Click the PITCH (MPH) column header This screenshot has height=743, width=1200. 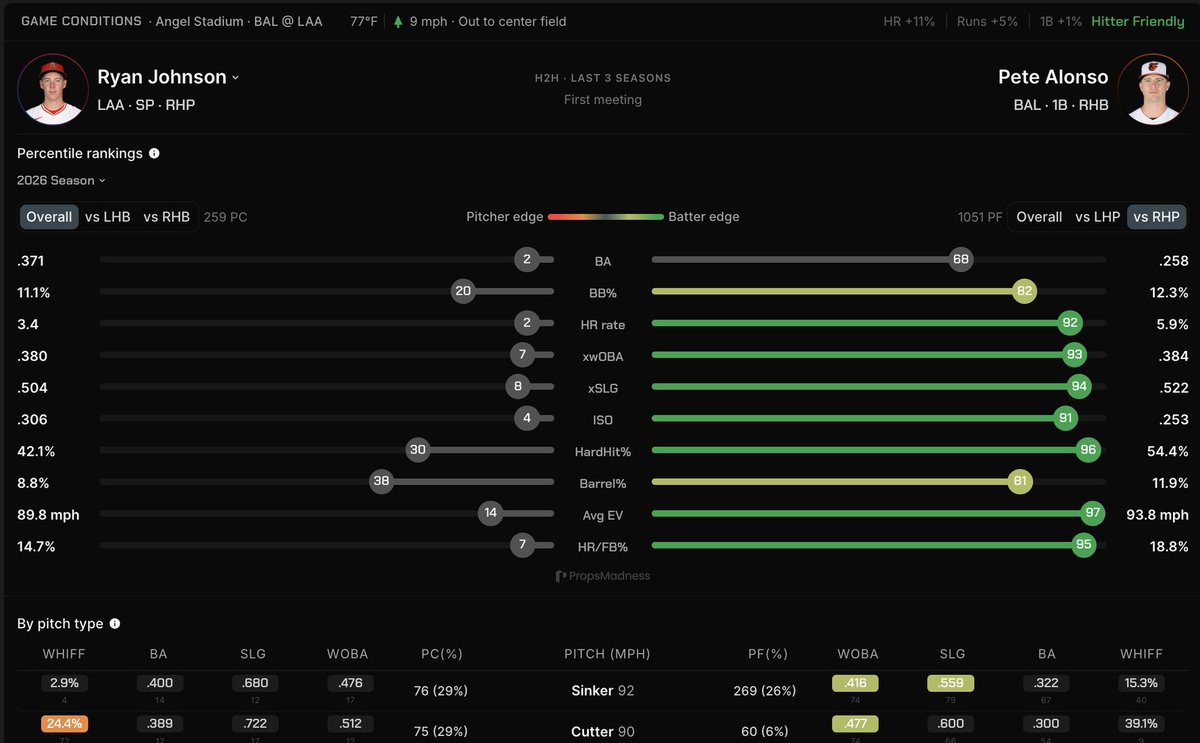(x=608, y=654)
